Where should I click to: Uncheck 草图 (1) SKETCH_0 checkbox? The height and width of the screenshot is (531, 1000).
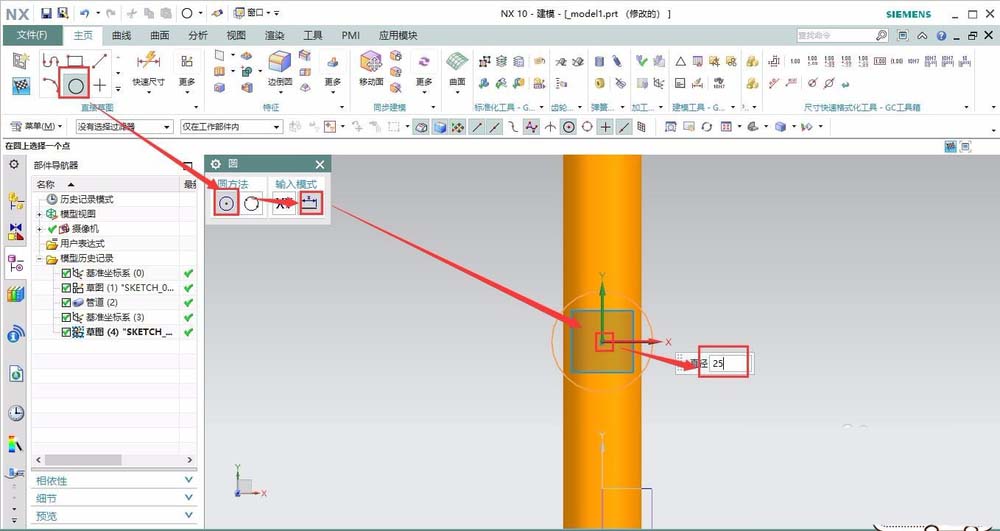(x=66, y=287)
